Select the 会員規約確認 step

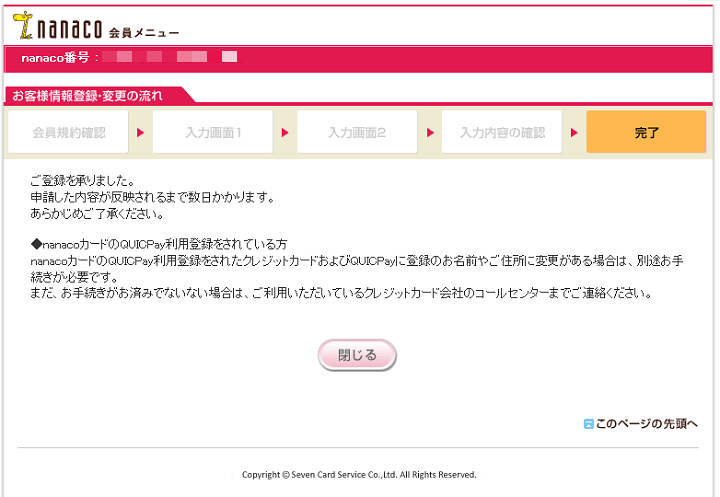pos(68,132)
